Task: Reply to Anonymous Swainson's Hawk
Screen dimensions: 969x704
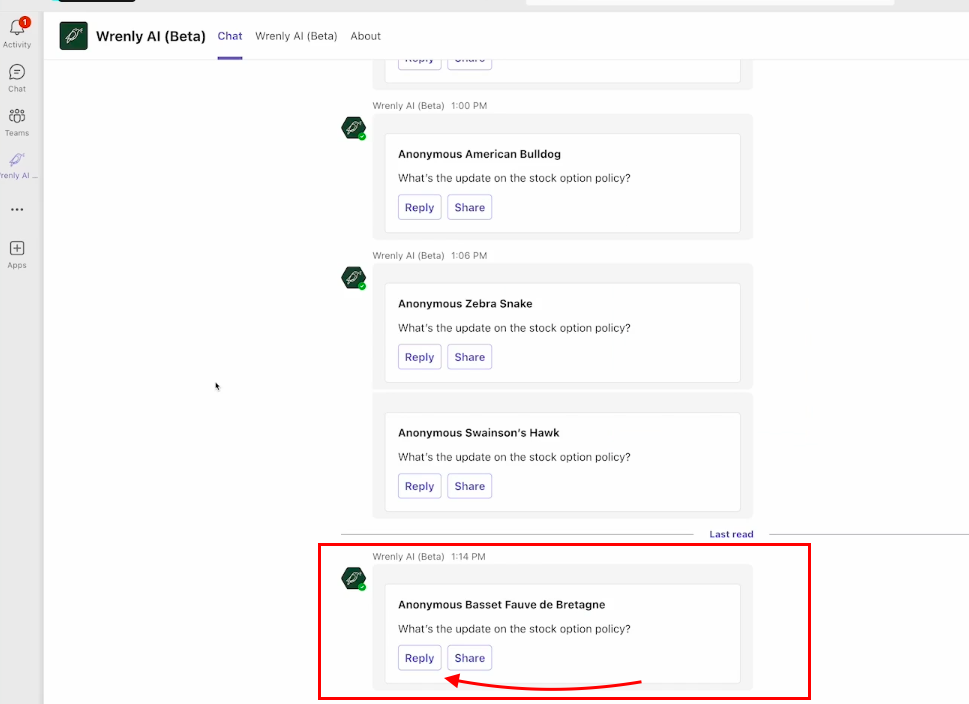Action: (x=420, y=486)
